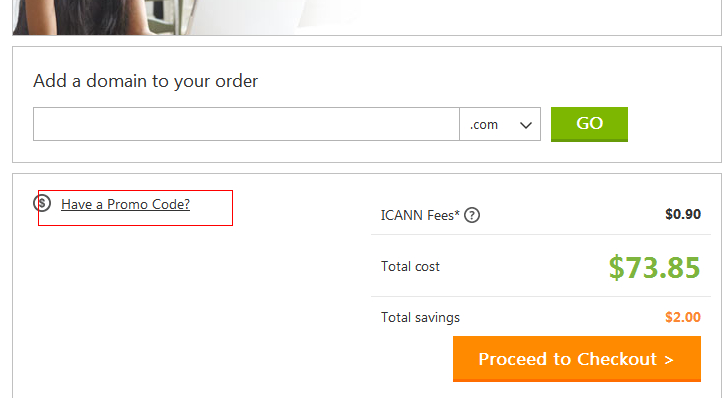Click the green GO button

tap(589, 124)
